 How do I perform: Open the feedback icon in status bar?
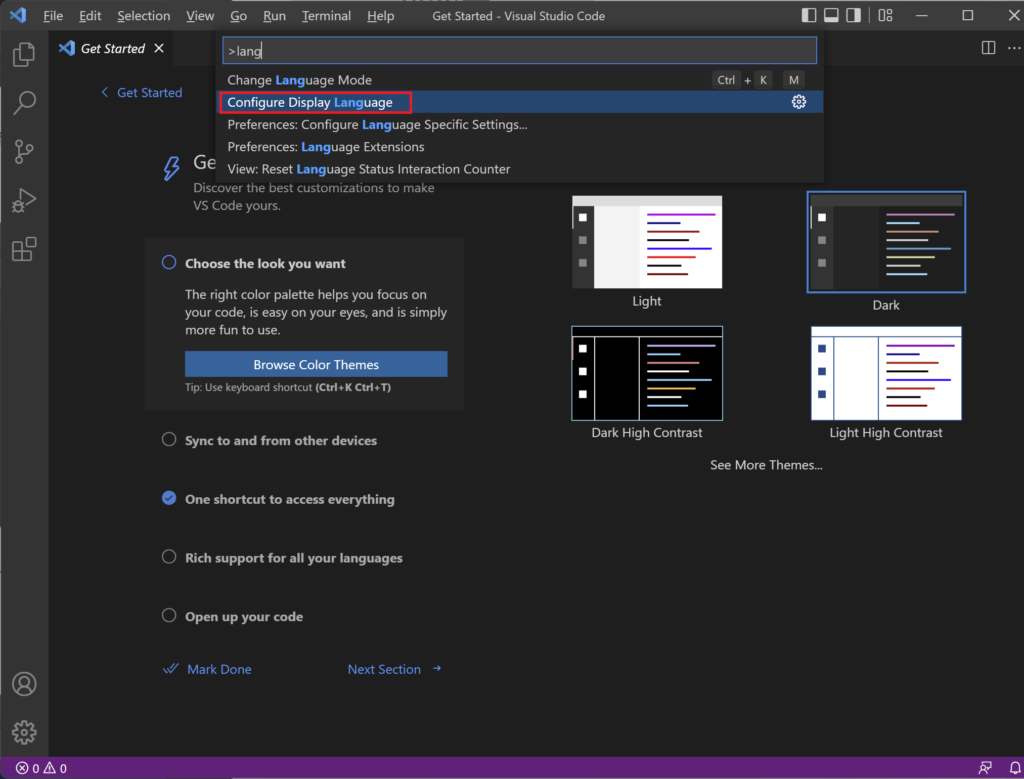click(x=985, y=768)
